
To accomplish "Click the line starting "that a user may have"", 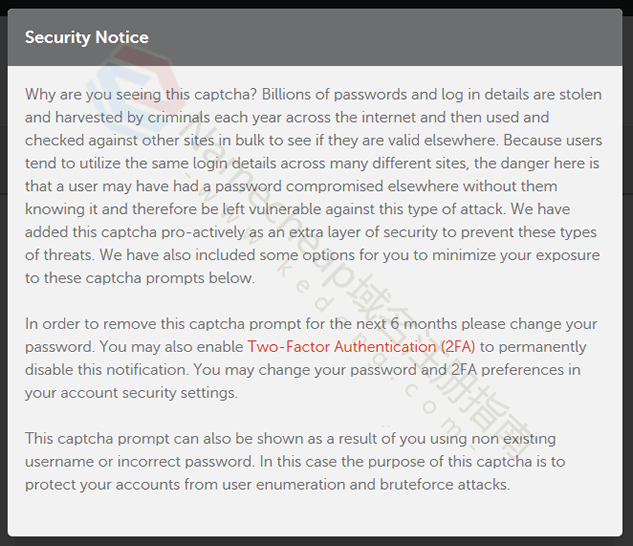I will click(x=291, y=186).
